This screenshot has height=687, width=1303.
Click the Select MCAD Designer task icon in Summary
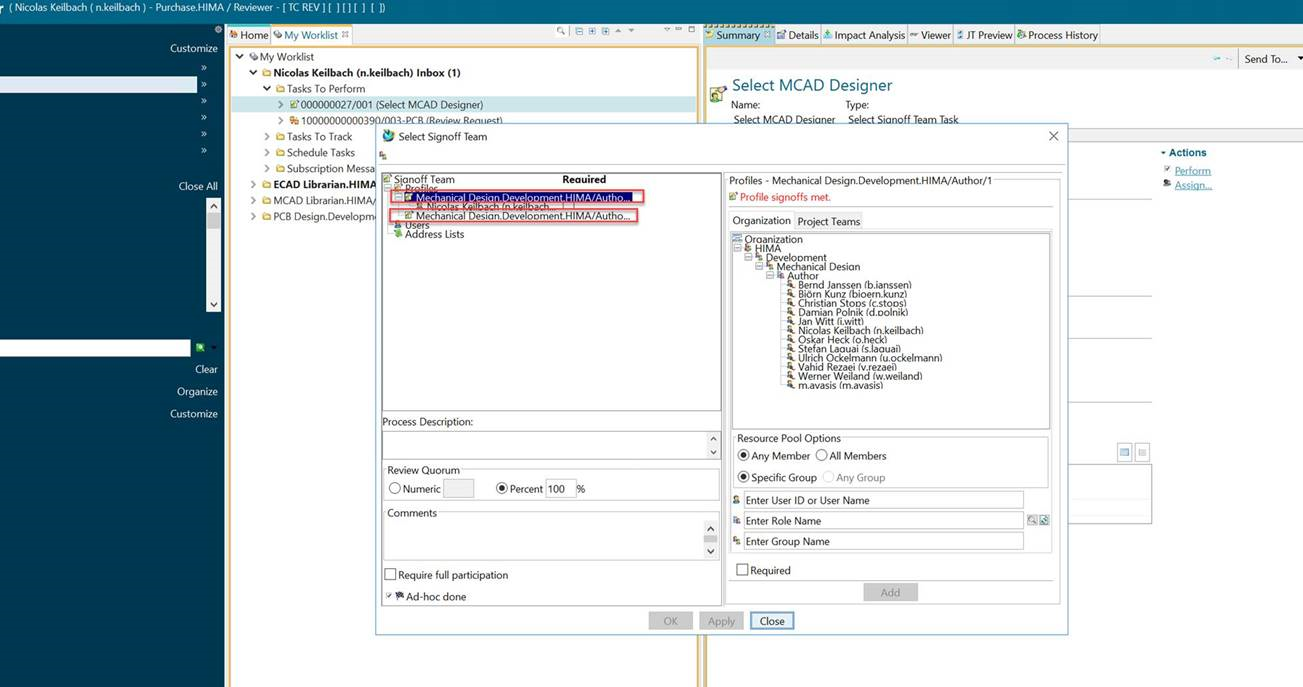click(x=717, y=94)
